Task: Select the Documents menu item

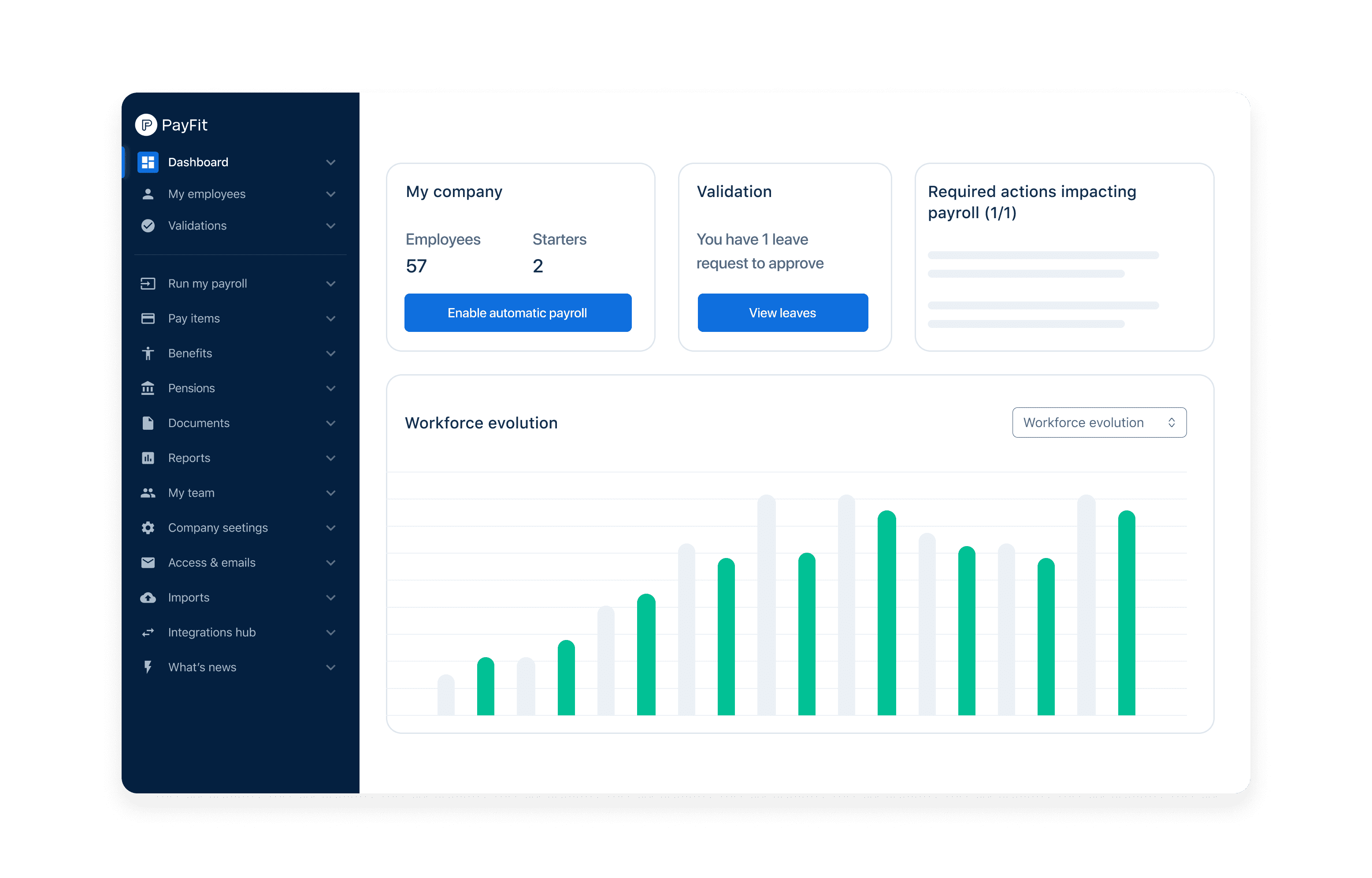Action: point(200,422)
